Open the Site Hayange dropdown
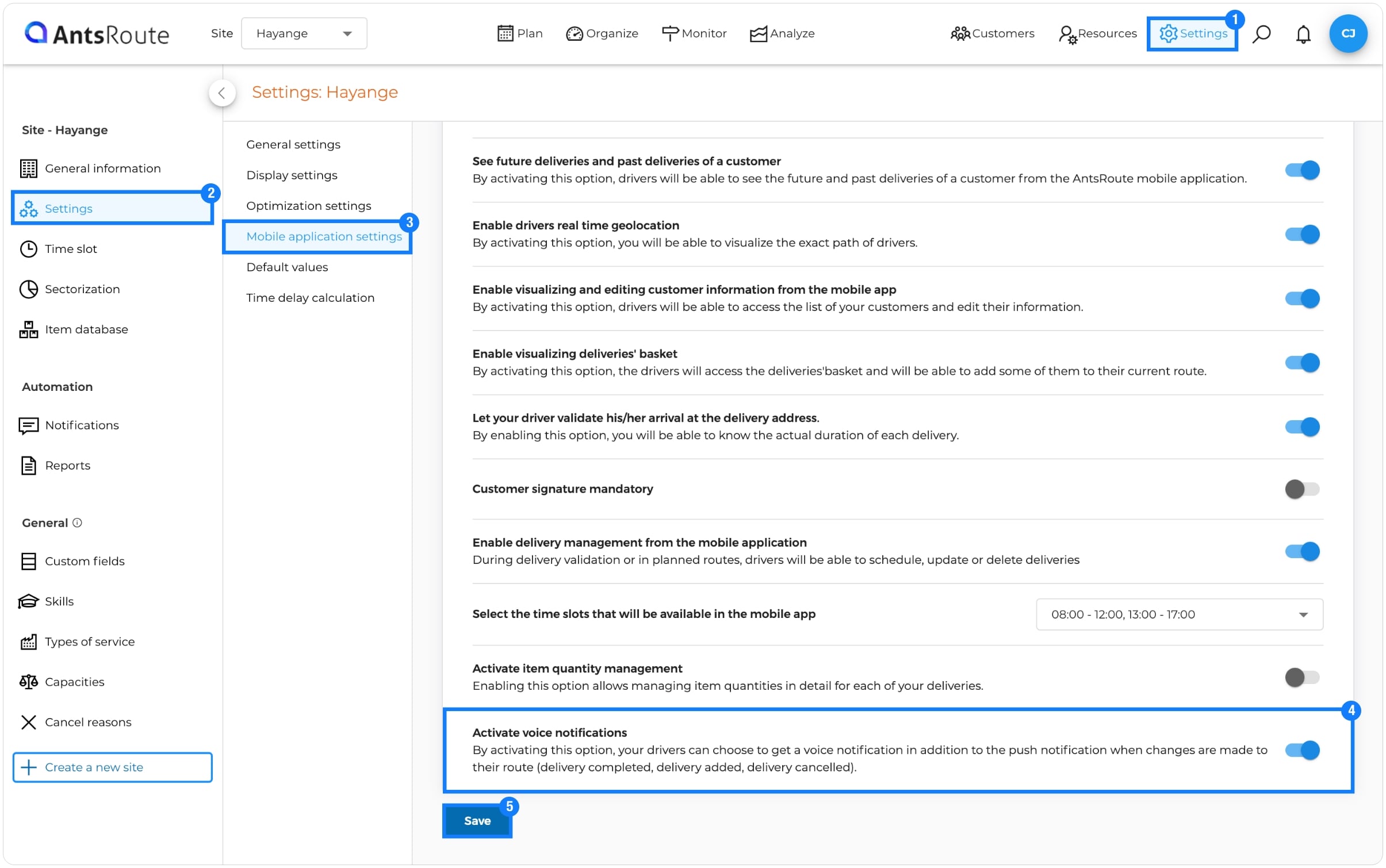This screenshot has width=1386, height=868. 304,33
